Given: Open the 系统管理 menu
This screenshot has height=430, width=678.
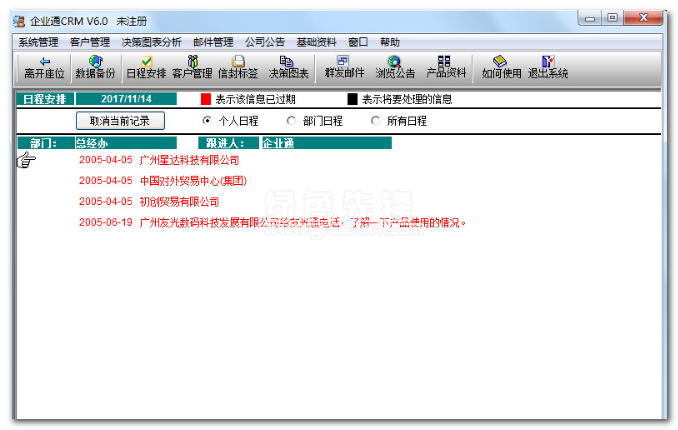Looking at the screenshot, I should pyautogui.click(x=38, y=42).
